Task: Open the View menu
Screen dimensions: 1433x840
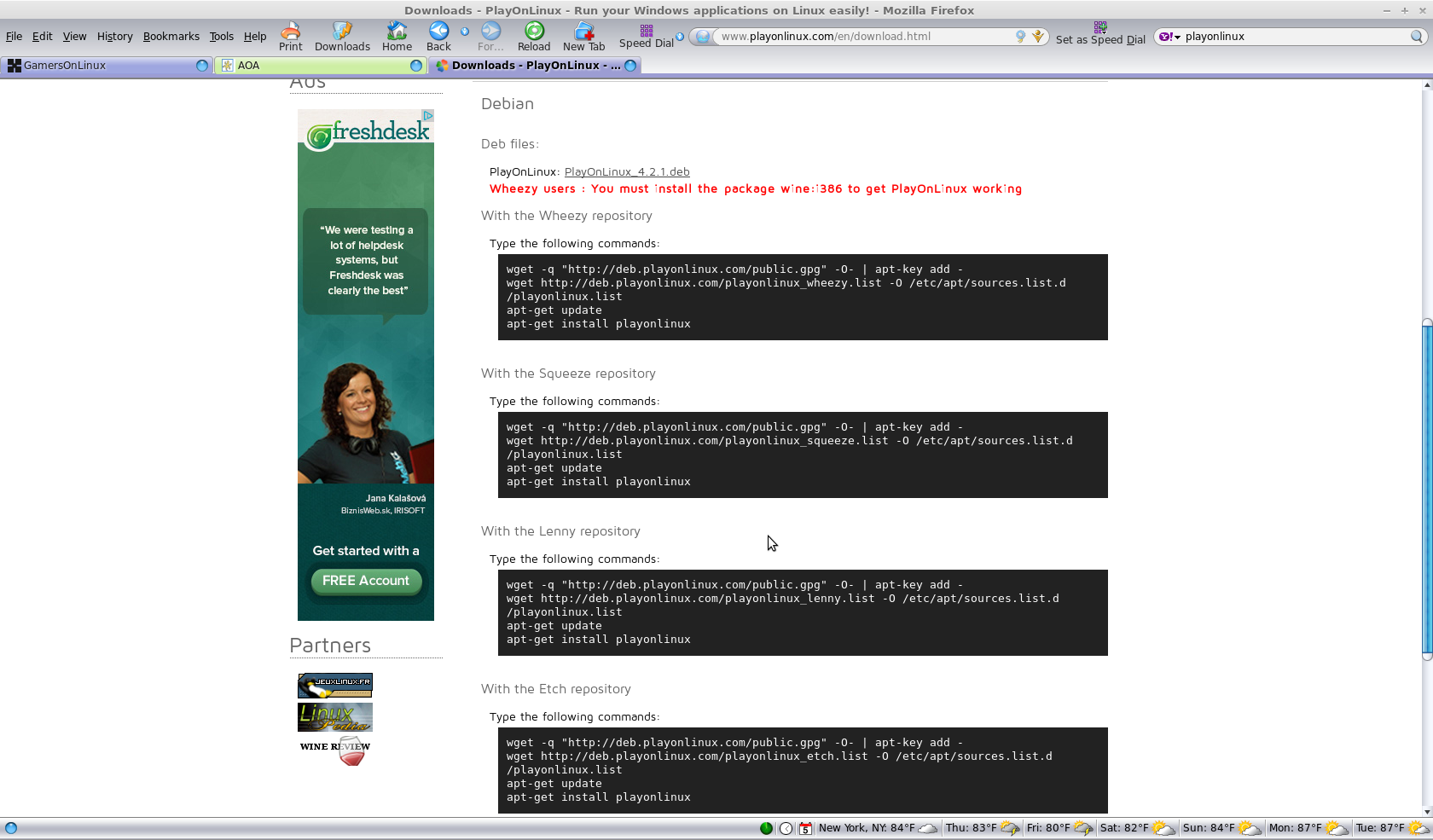Action: 74,37
